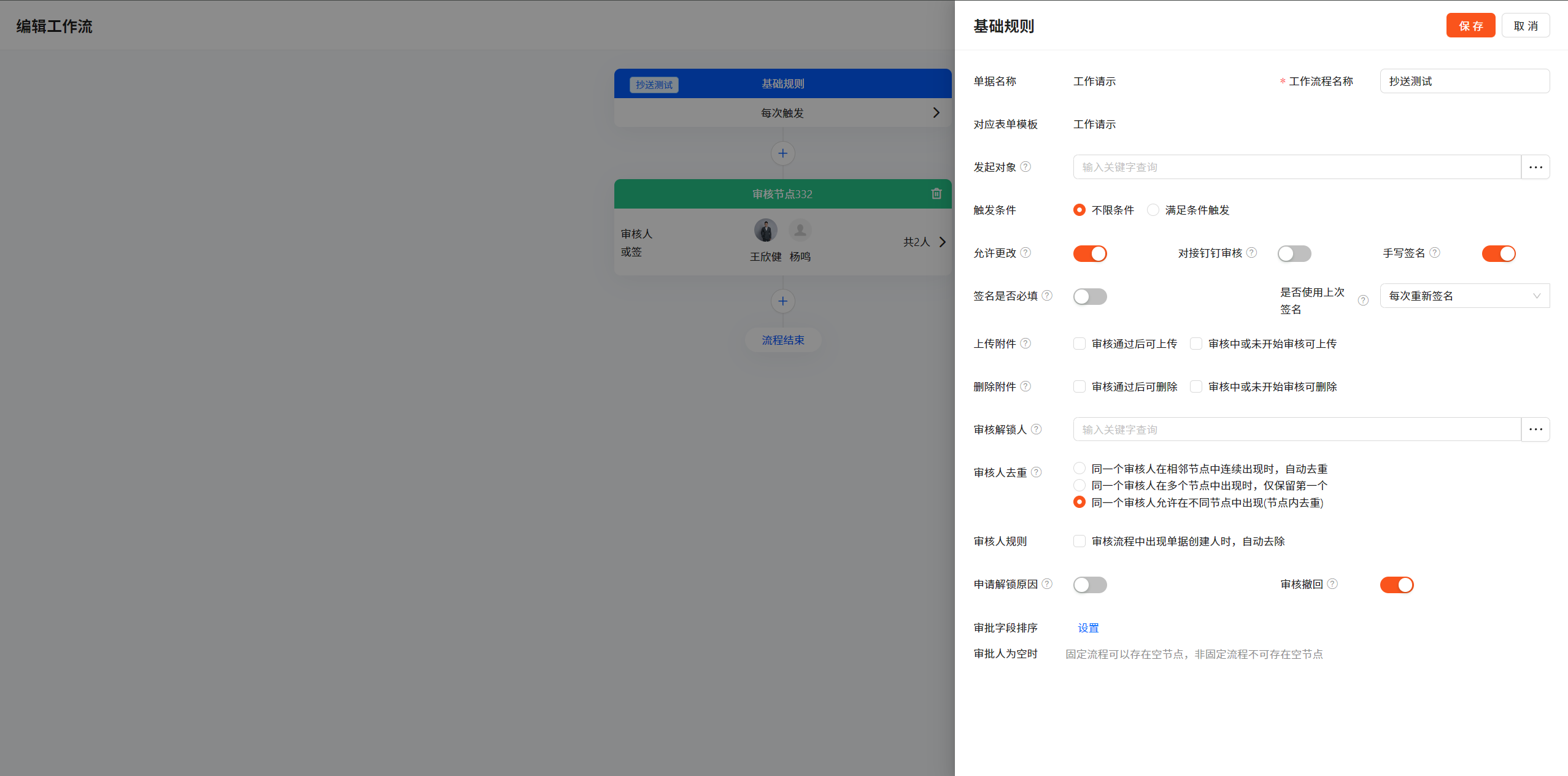Expand 每次触发 row chevron
Screen dimensions: 1568x776
pos(936,113)
